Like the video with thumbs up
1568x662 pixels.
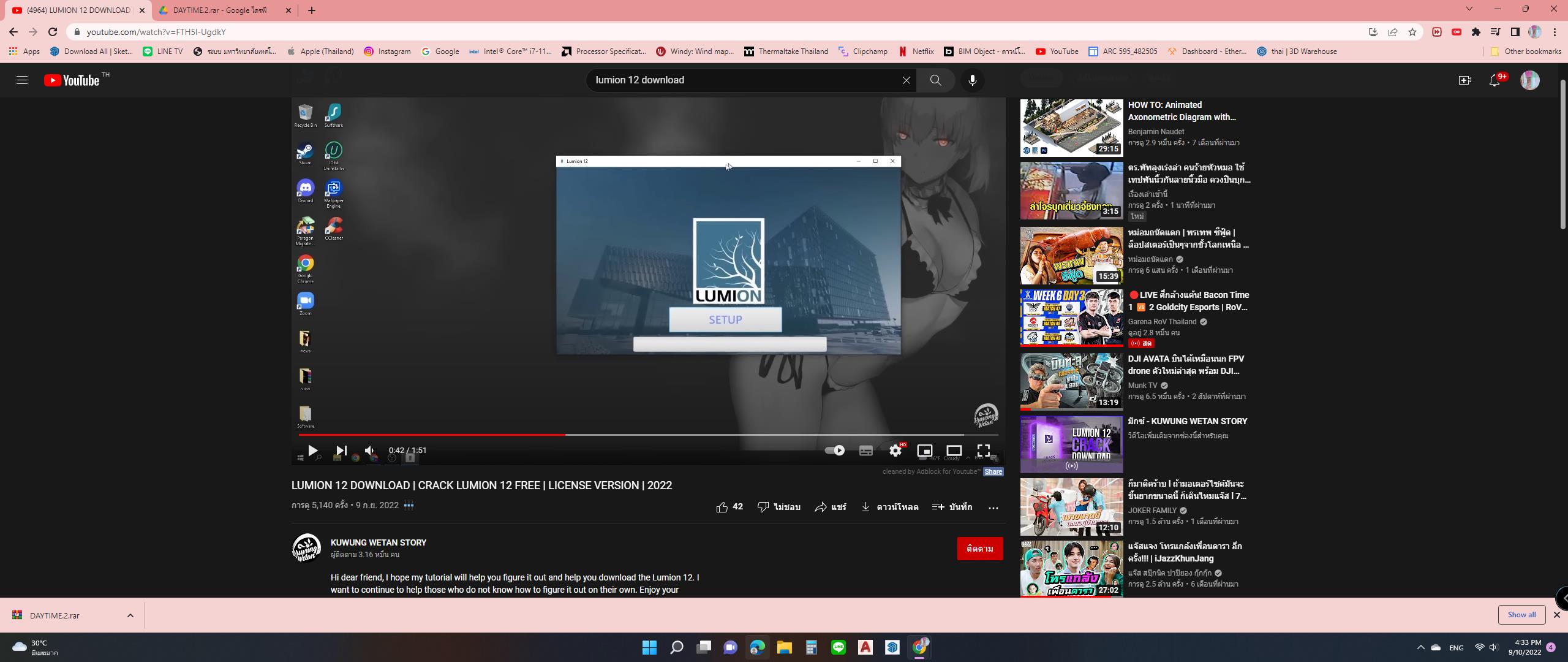(723, 507)
